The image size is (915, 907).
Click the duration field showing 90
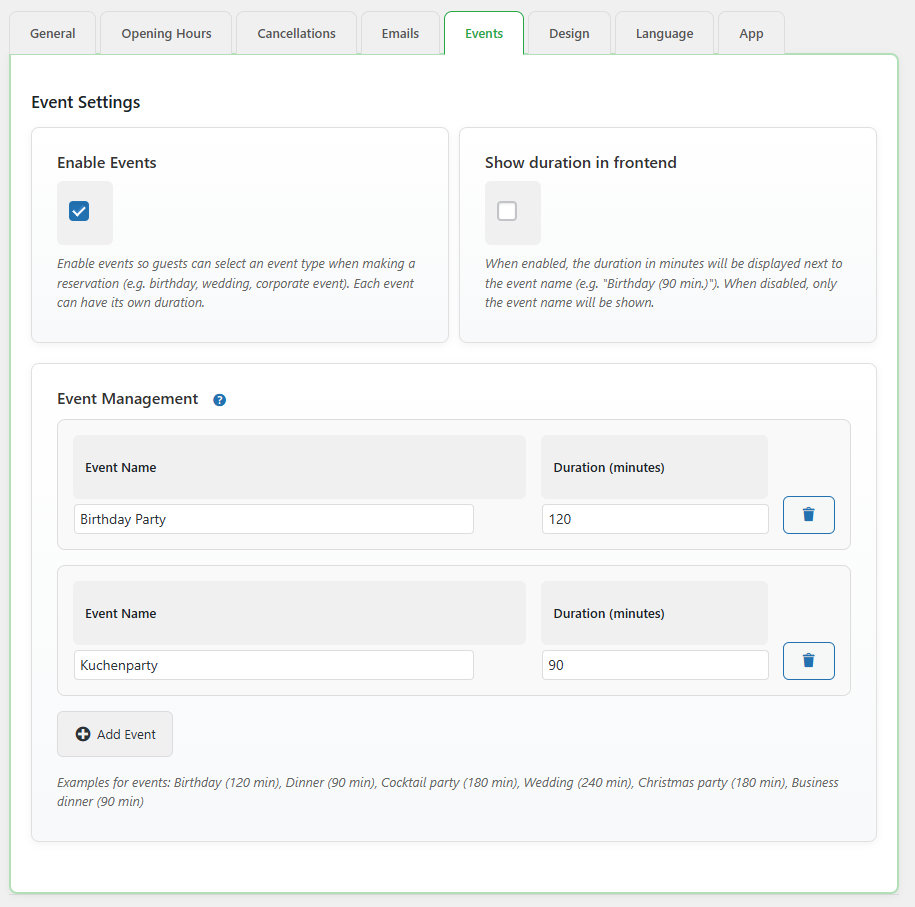pos(655,664)
